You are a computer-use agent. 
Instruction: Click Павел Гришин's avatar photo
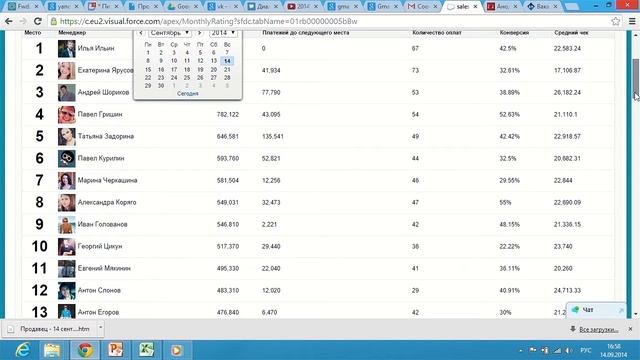point(67,115)
